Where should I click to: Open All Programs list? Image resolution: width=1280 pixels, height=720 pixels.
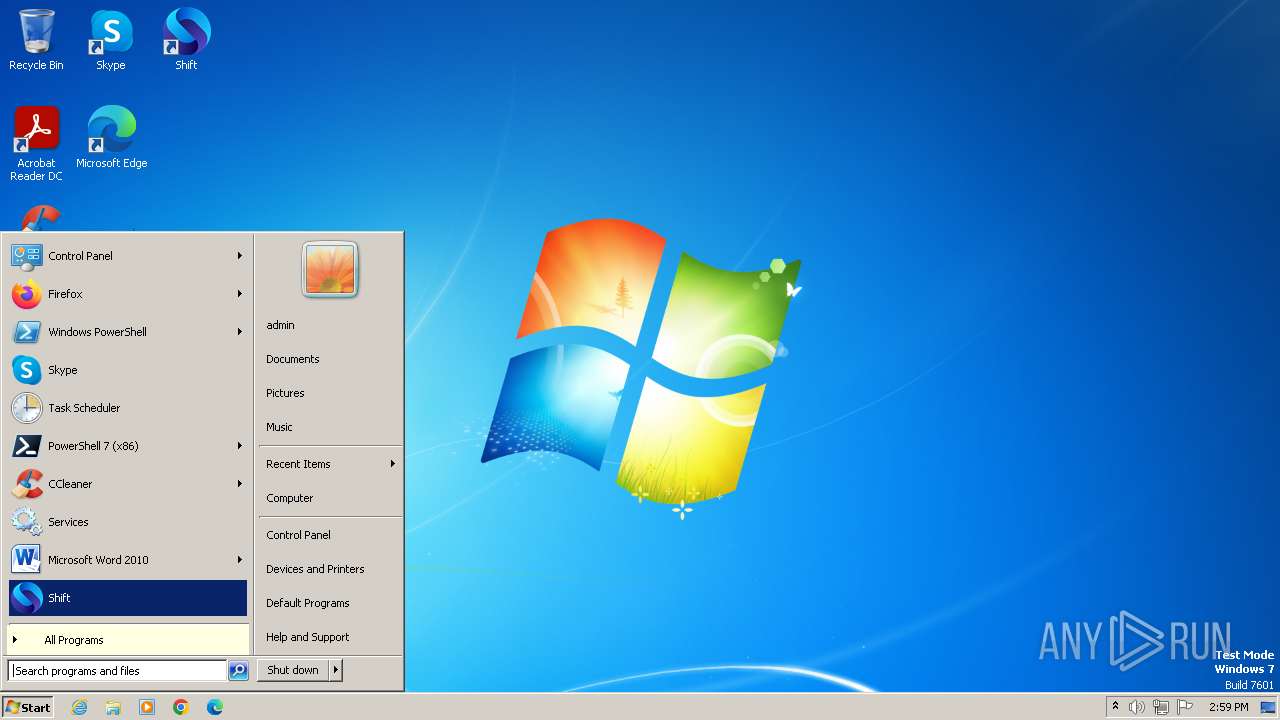pyautogui.click(x=128, y=640)
